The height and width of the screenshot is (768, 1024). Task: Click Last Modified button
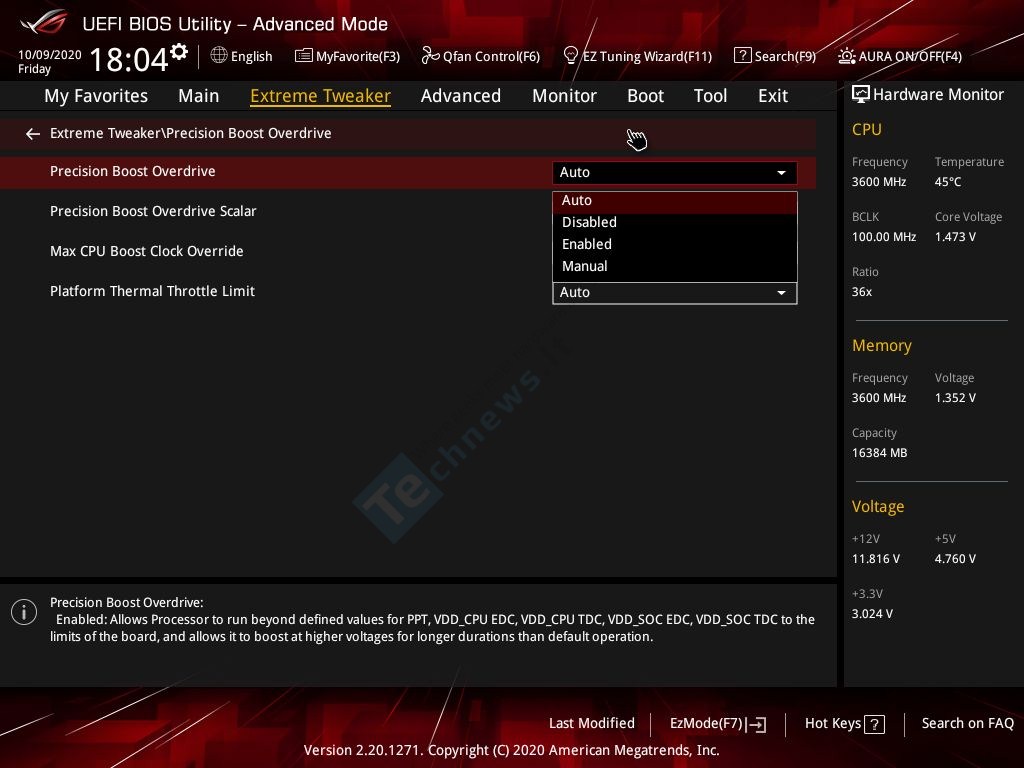click(592, 724)
